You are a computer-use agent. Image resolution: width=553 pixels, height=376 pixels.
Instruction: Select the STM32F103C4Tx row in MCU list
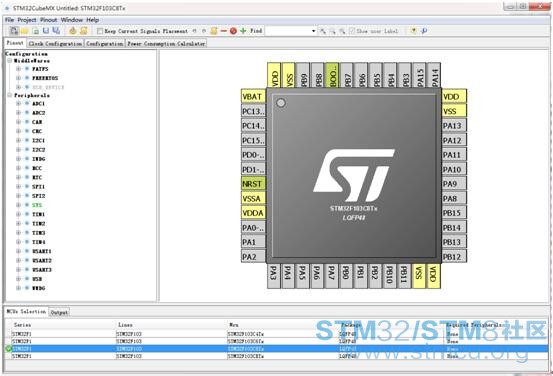[x=277, y=334]
